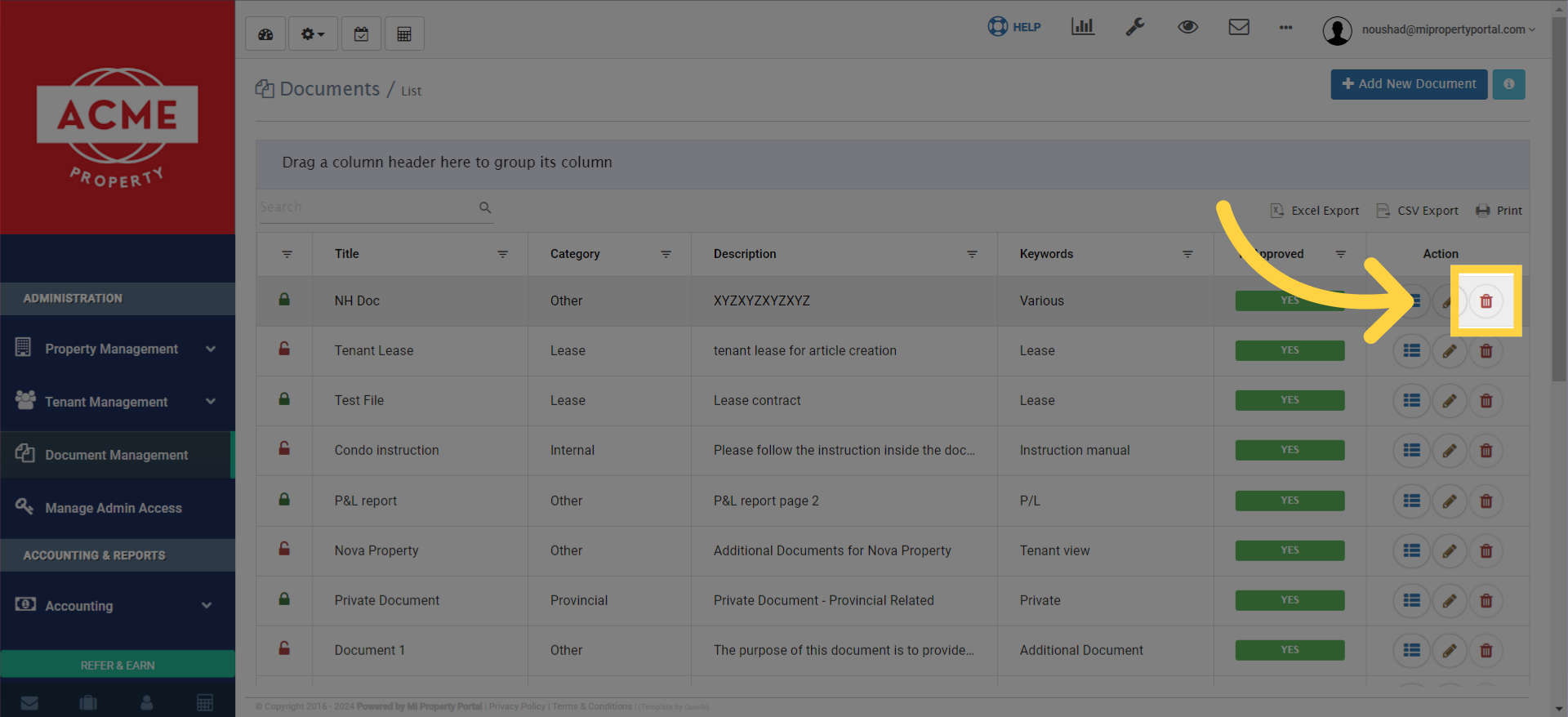The image size is (1568, 717).
Task: Toggle lock icon on NH Doc row
Action: coord(284,300)
